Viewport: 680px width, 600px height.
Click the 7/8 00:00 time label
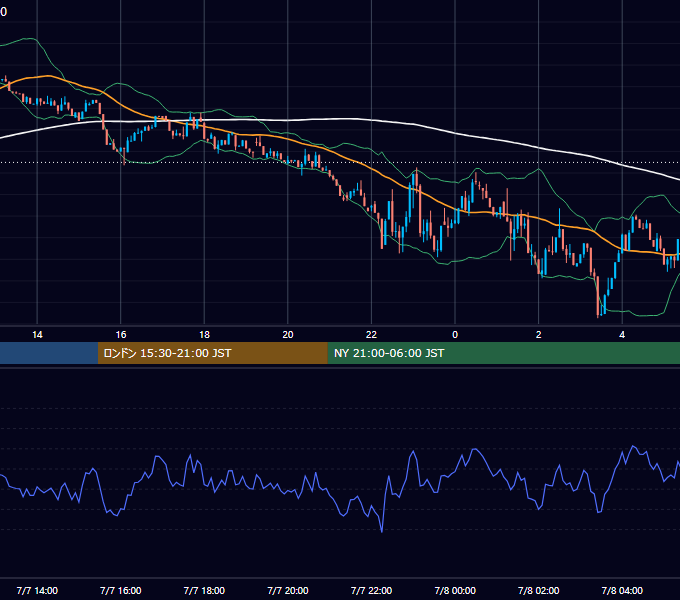[x=455, y=590]
